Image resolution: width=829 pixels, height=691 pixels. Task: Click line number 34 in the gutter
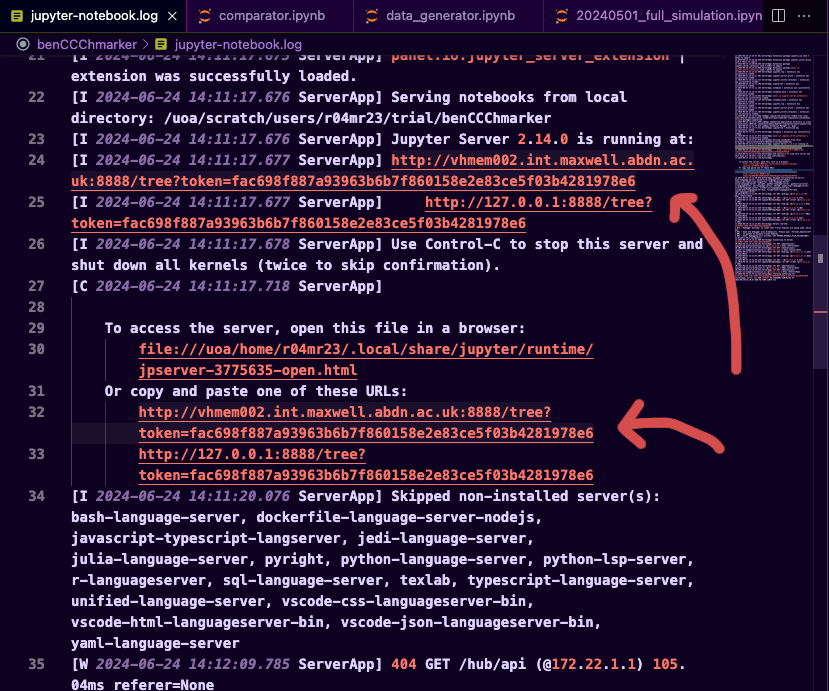(x=36, y=496)
